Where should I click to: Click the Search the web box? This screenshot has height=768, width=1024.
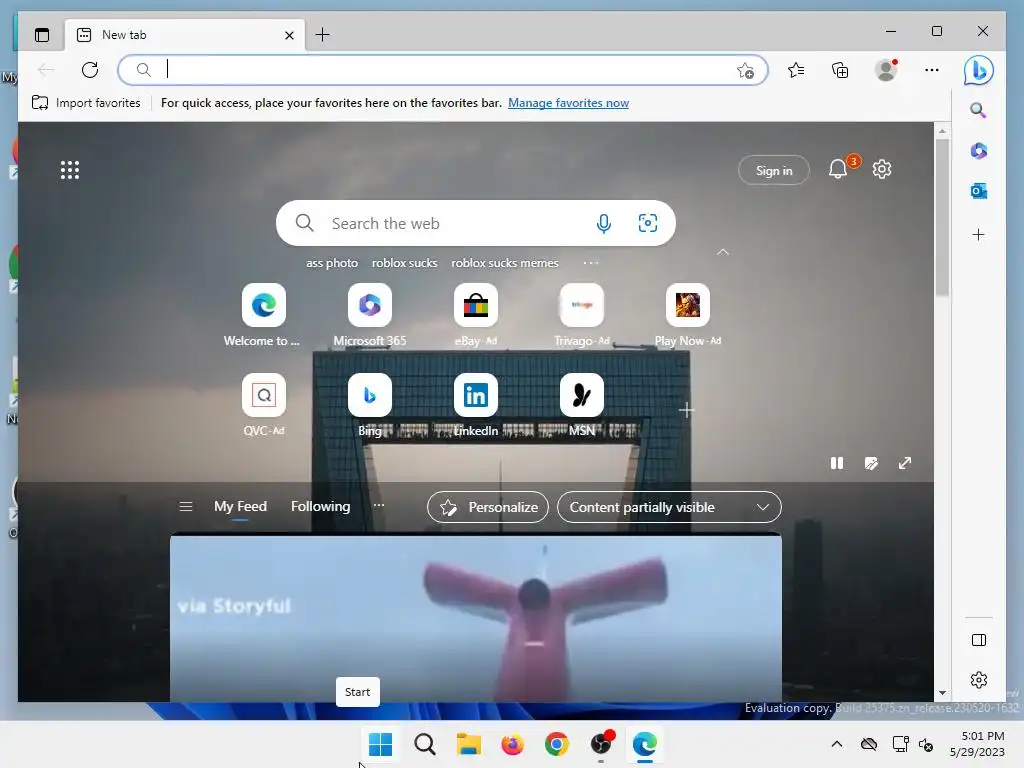tap(475, 223)
